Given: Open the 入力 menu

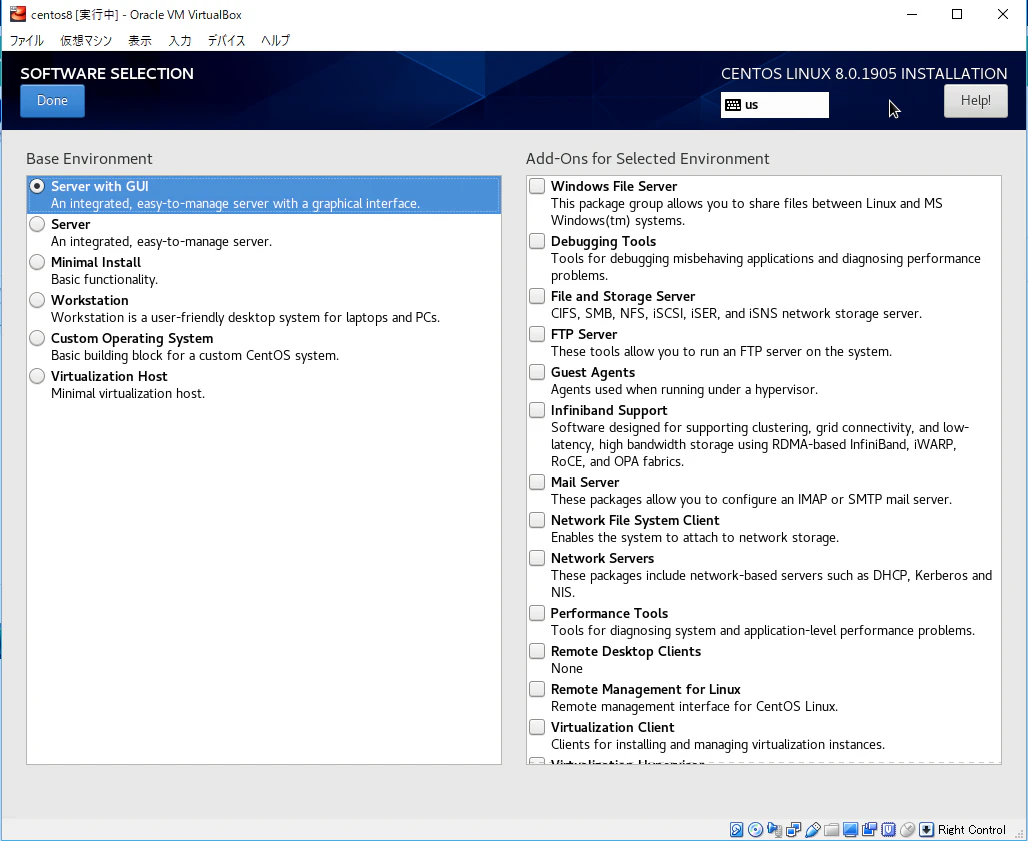Looking at the screenshot, I should 180,41.
